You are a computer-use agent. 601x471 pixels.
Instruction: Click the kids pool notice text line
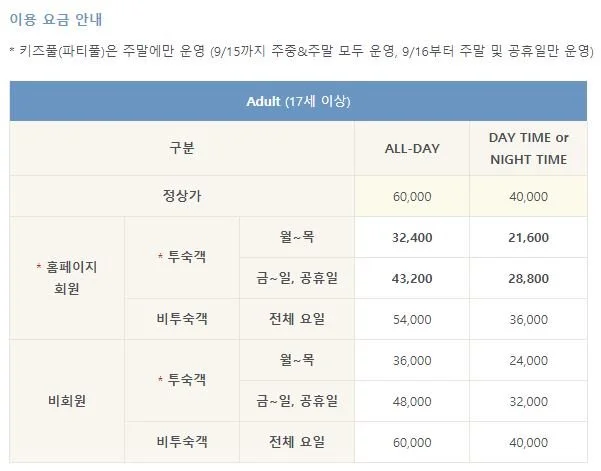301,51
